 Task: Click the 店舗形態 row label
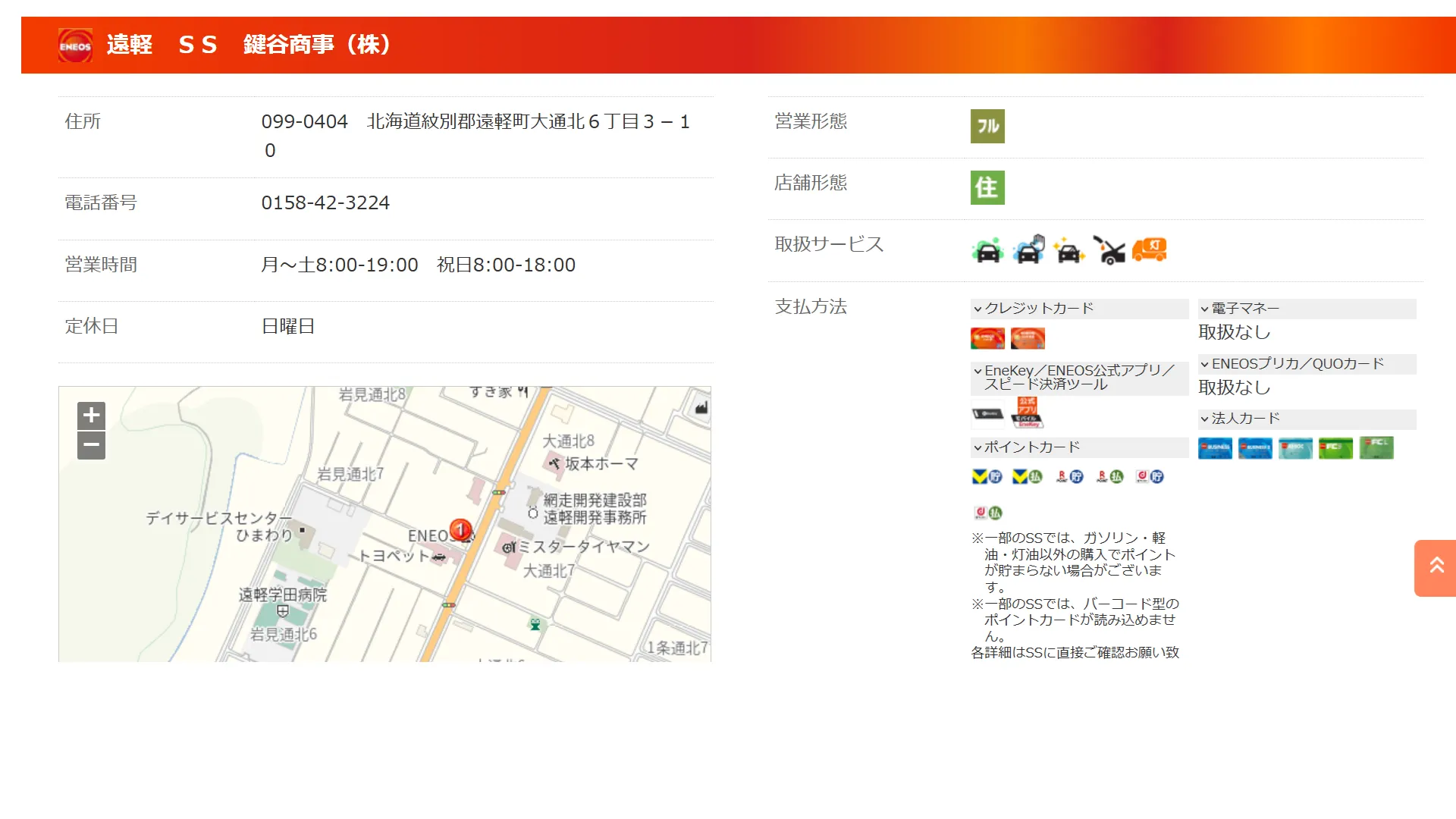(811, 183)
